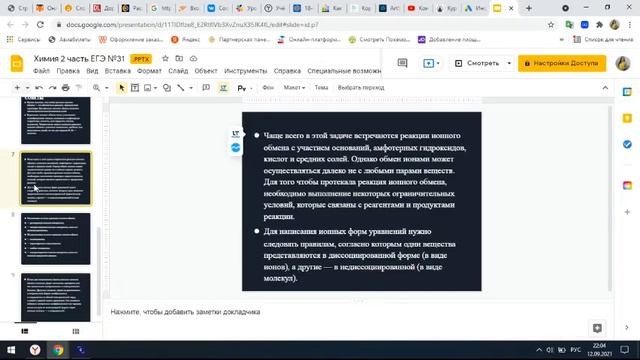The image size is (640, 360).
Task: Open the zoom level dropdown arrow
Action: tap(107, 88)
